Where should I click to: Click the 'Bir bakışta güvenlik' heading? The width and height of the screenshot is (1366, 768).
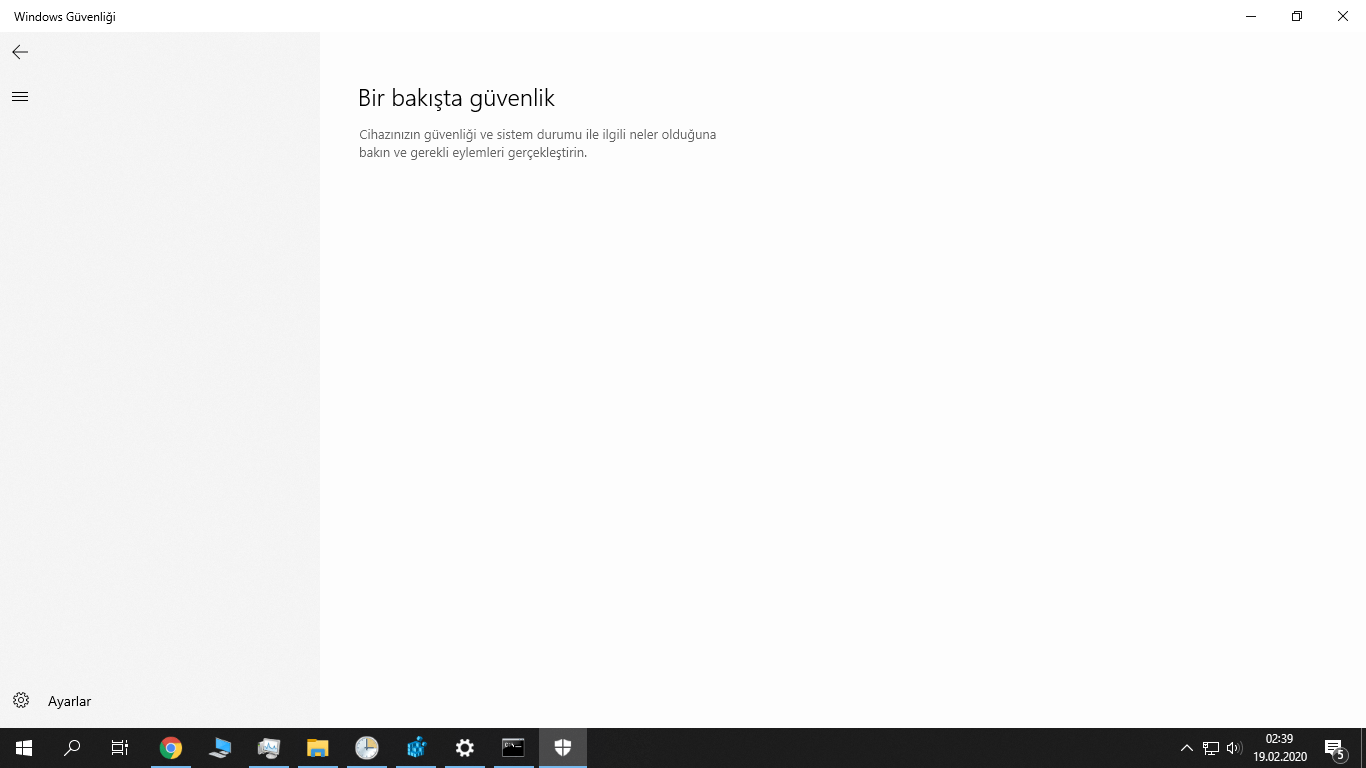[456, 98]
